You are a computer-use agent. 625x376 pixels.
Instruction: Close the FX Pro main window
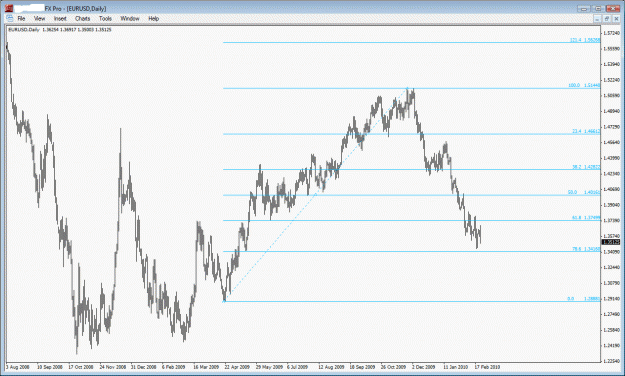[613, 8]
